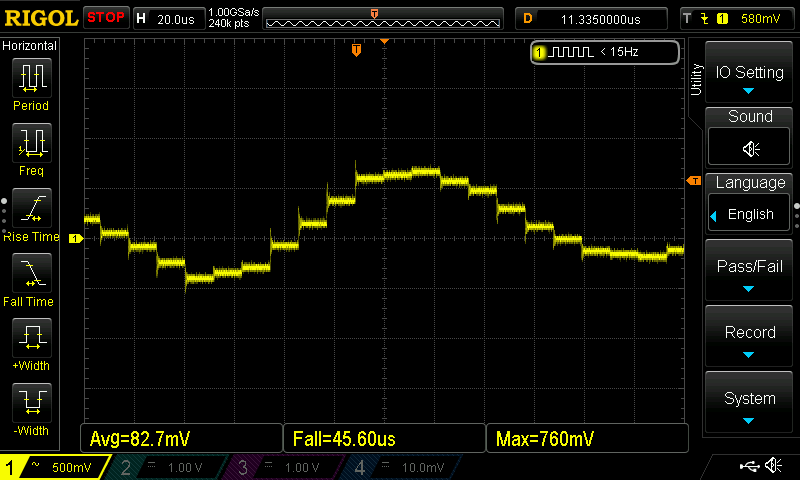800x480 pixels.
Task: Enable channel 4 at 10.0mV
Action: click(400, 467)
